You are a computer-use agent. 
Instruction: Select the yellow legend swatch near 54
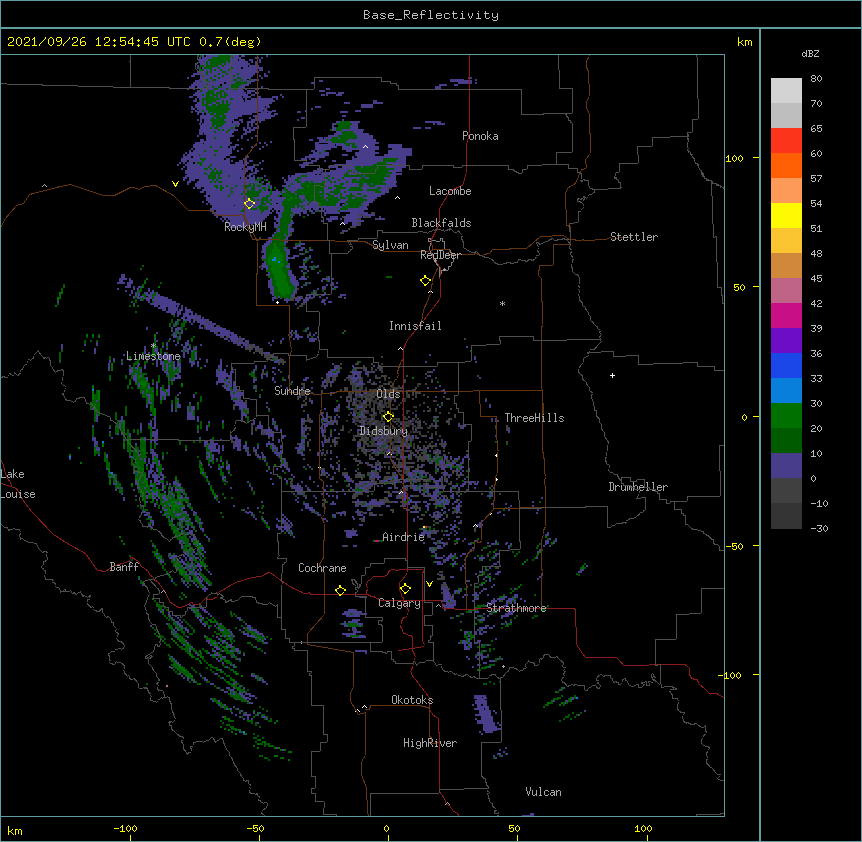(786, 216)
